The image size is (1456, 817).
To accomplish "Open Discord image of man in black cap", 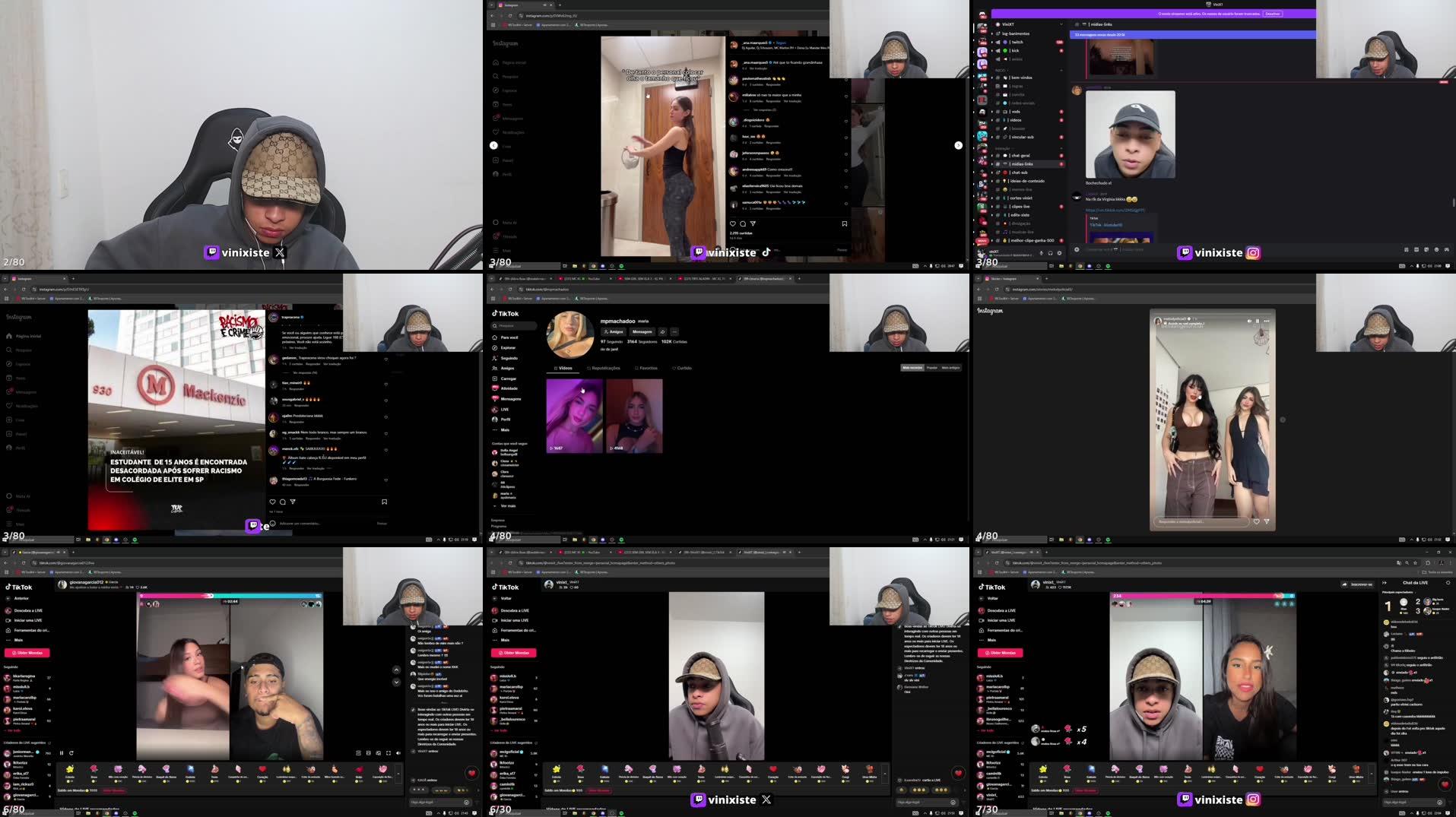I will (x=1130, y=135).
